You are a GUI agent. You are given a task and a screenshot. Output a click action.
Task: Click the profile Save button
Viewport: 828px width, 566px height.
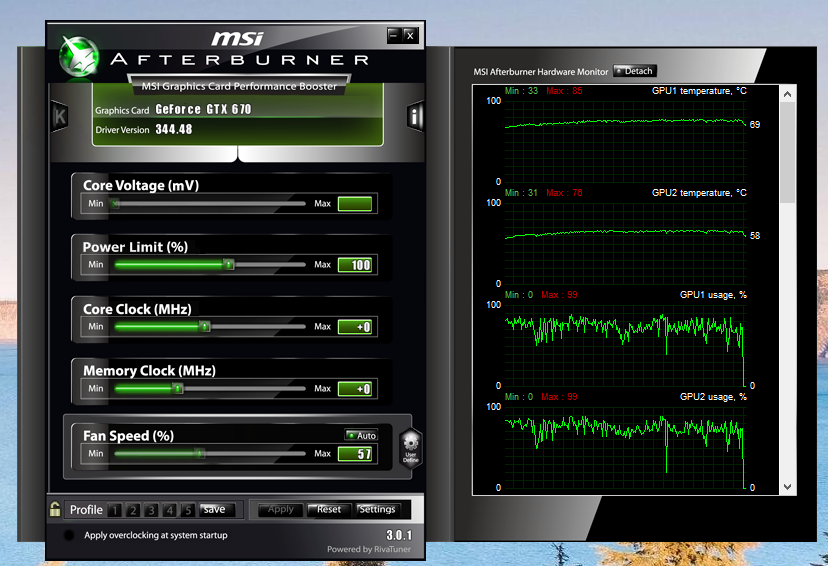[x=214, y=510]
